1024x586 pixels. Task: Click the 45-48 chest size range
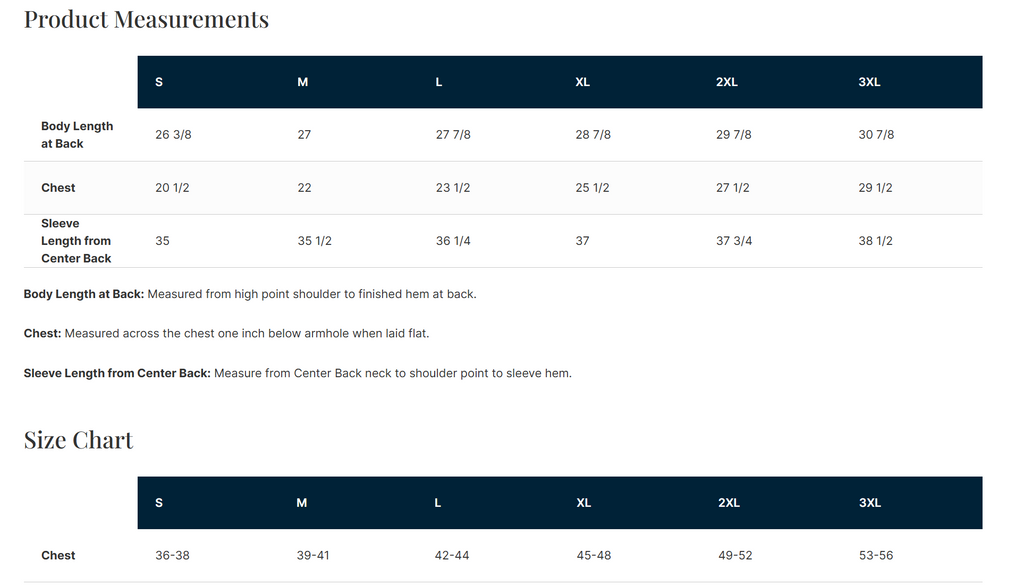coord(594,555)
